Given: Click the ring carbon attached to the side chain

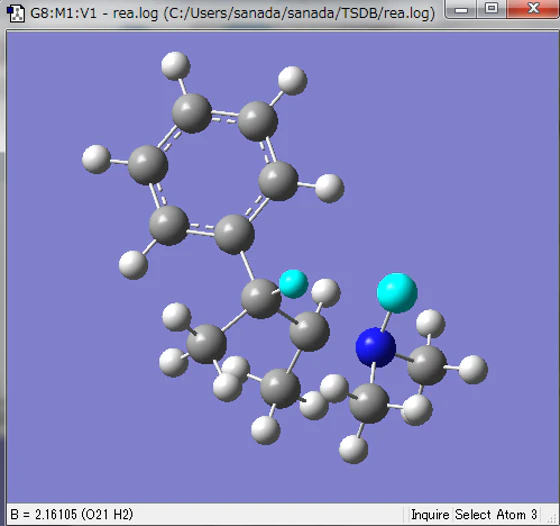Looking at the screenshot, I should pos(234,234).
